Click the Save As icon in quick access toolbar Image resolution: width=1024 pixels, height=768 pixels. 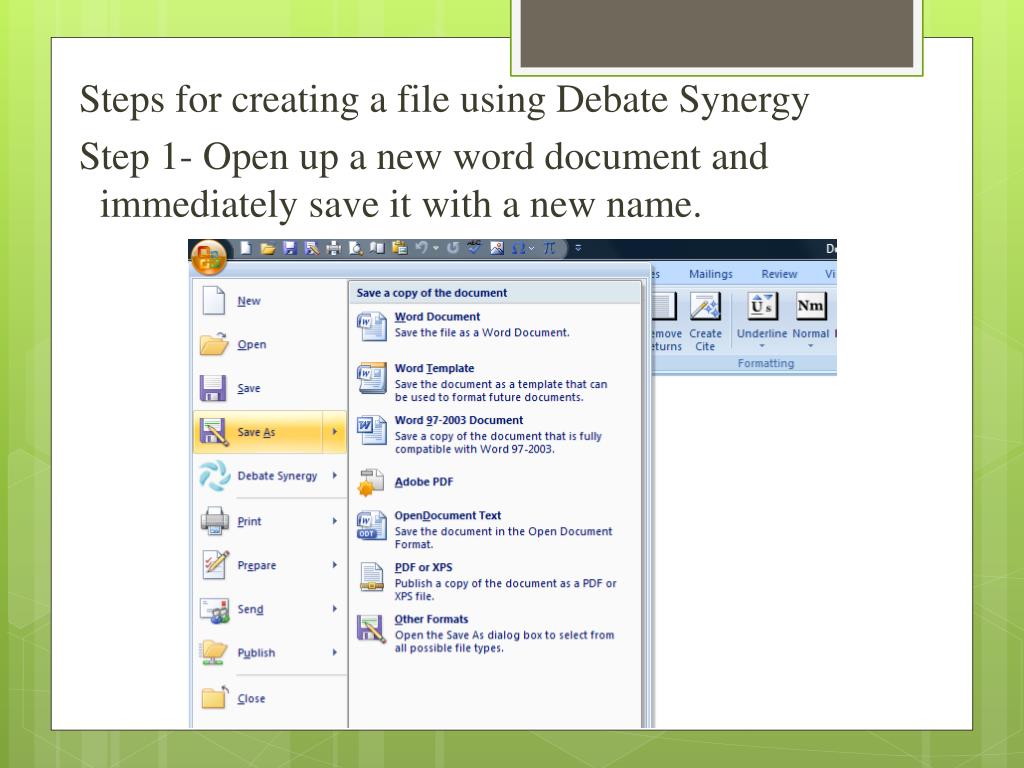tap(312, 248)
